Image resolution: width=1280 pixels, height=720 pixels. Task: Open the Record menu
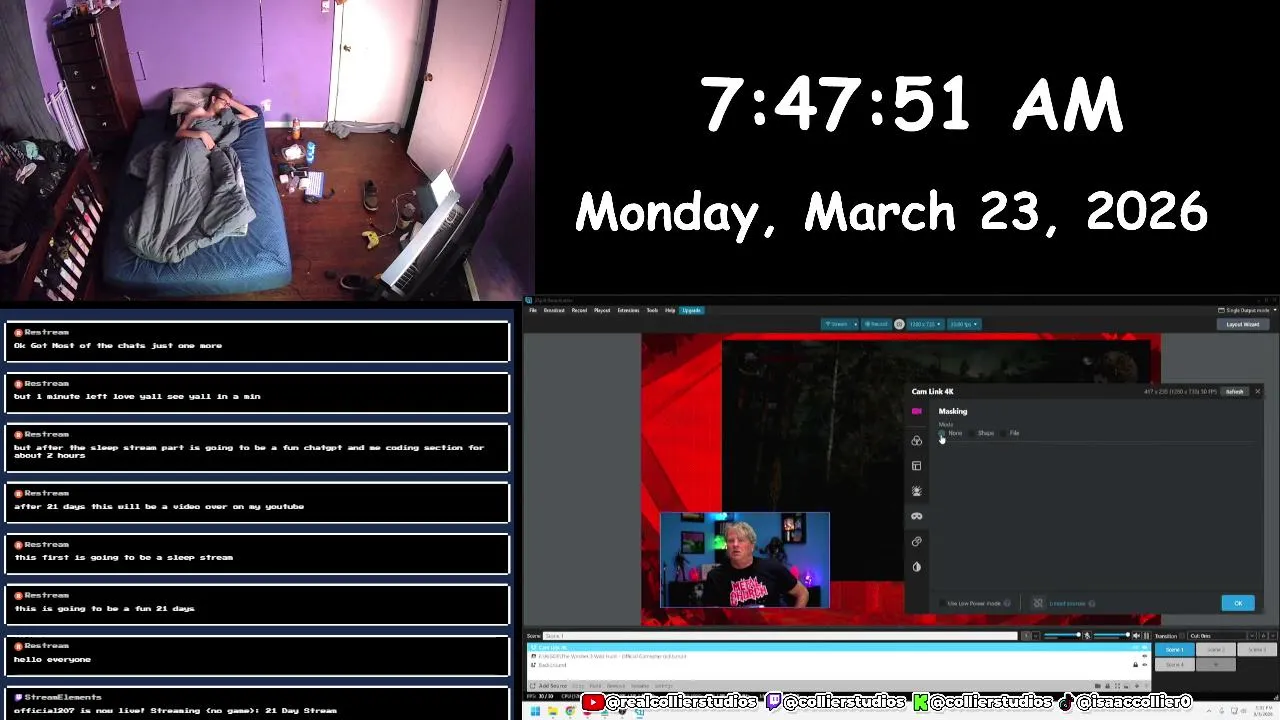click(579, 310)
